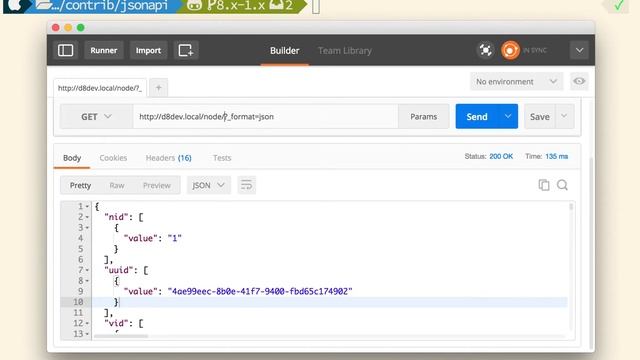
Task: Open the Params editor
Action: (424, 117)
